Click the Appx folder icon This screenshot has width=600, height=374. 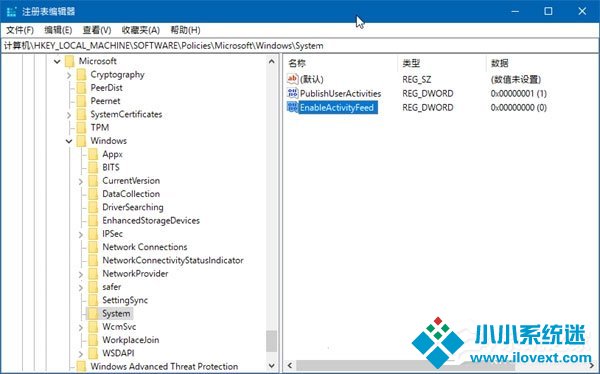(93, 154)
